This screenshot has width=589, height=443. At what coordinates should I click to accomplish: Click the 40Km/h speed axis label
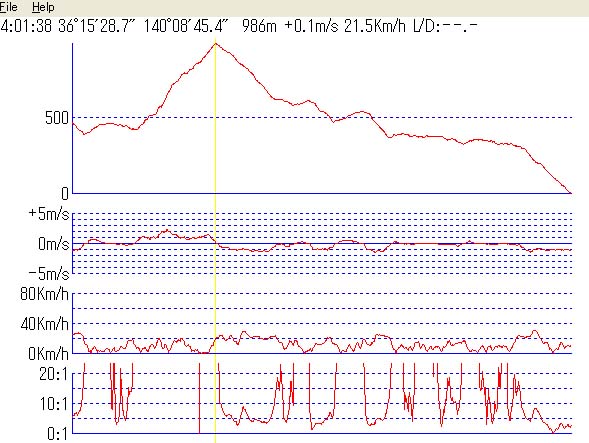45,324
